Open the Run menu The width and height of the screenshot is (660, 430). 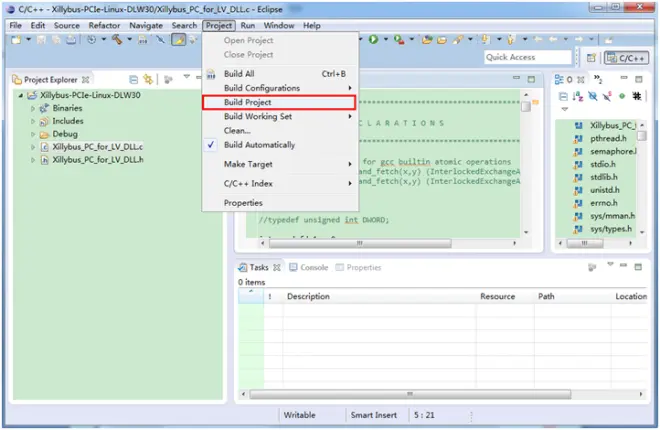(248, 25)
